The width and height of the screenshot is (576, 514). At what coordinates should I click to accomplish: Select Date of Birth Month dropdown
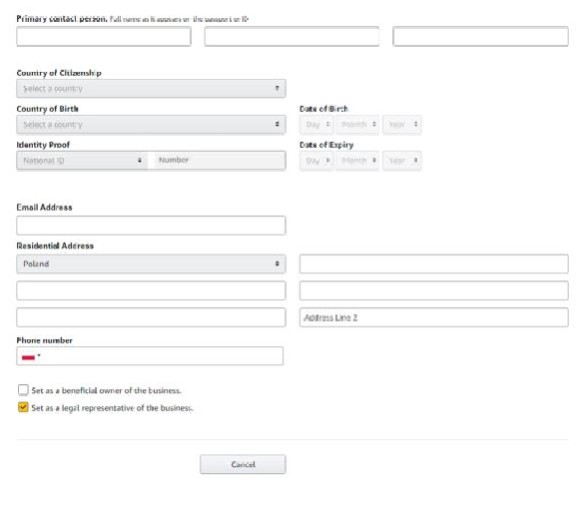coord(357,124)
